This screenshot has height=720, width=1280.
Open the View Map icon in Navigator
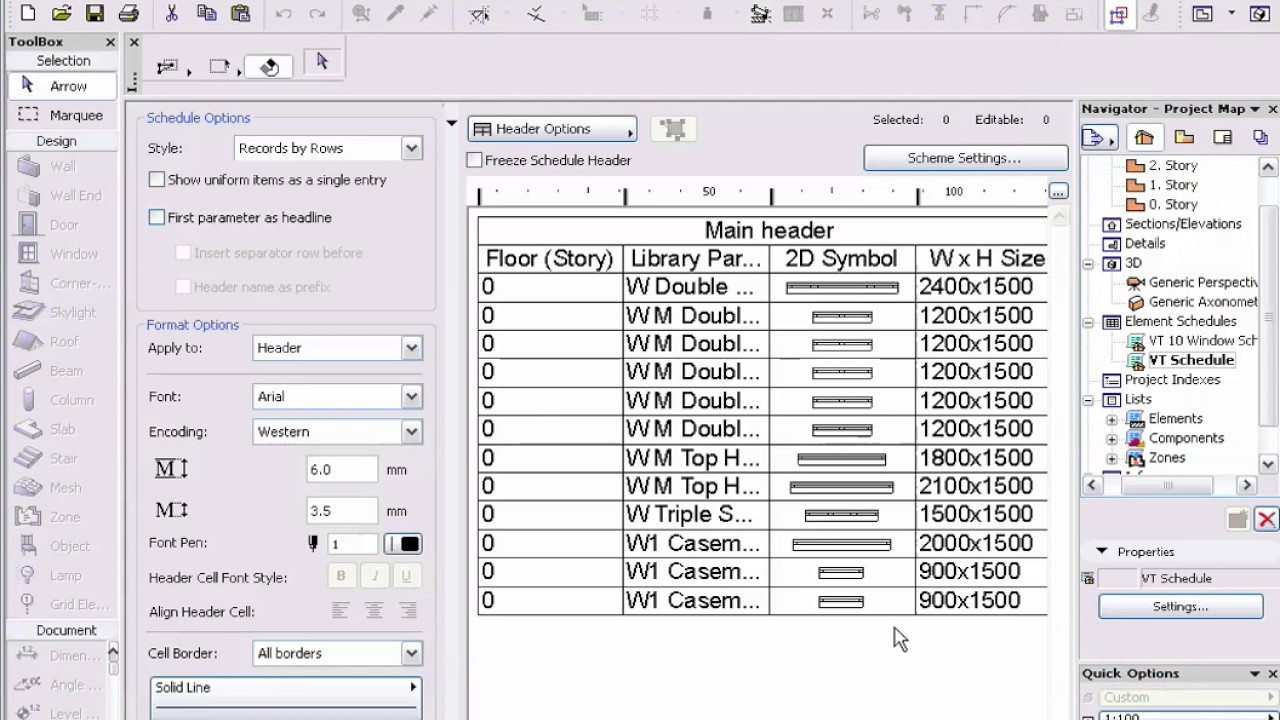tap(1184, 137)
